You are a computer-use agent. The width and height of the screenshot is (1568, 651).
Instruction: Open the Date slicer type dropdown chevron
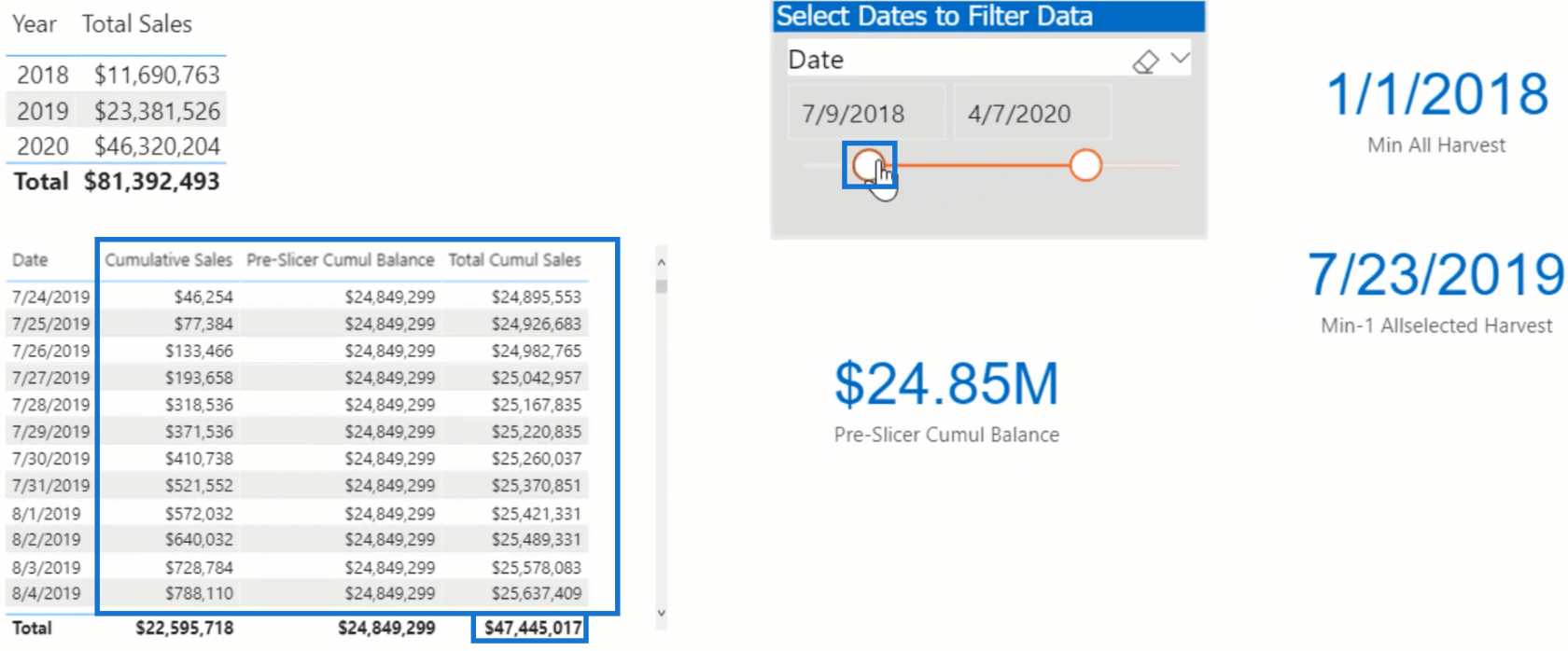click(x=1181, y=59)
